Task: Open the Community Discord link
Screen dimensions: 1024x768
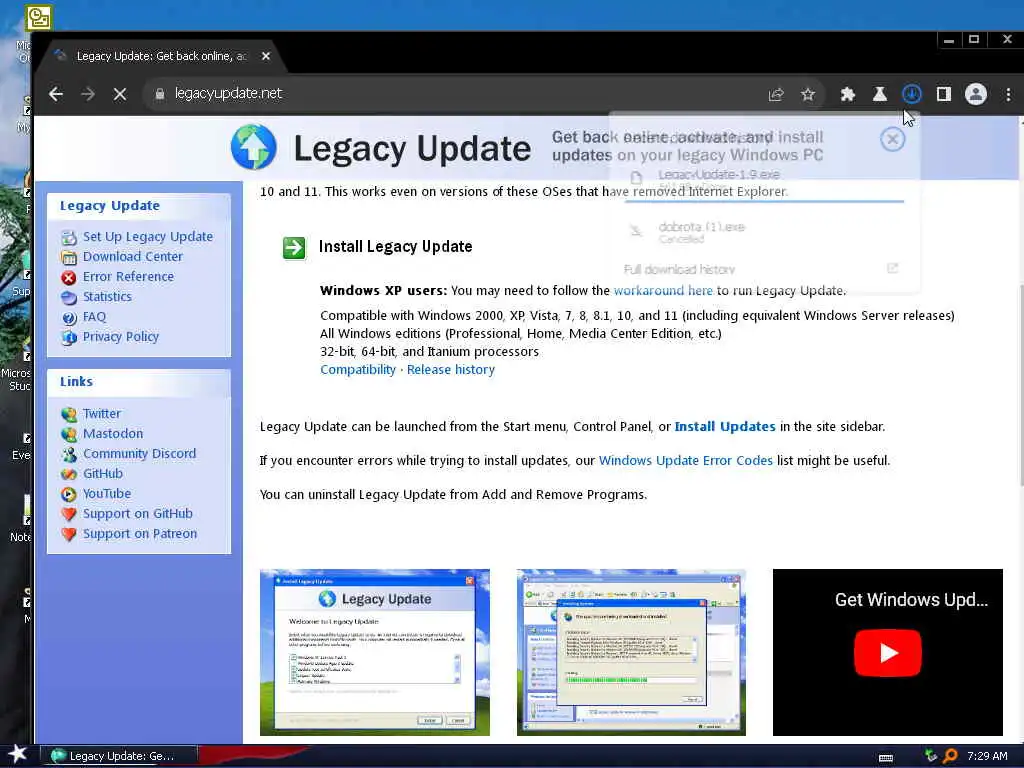Action: [139, 454]
